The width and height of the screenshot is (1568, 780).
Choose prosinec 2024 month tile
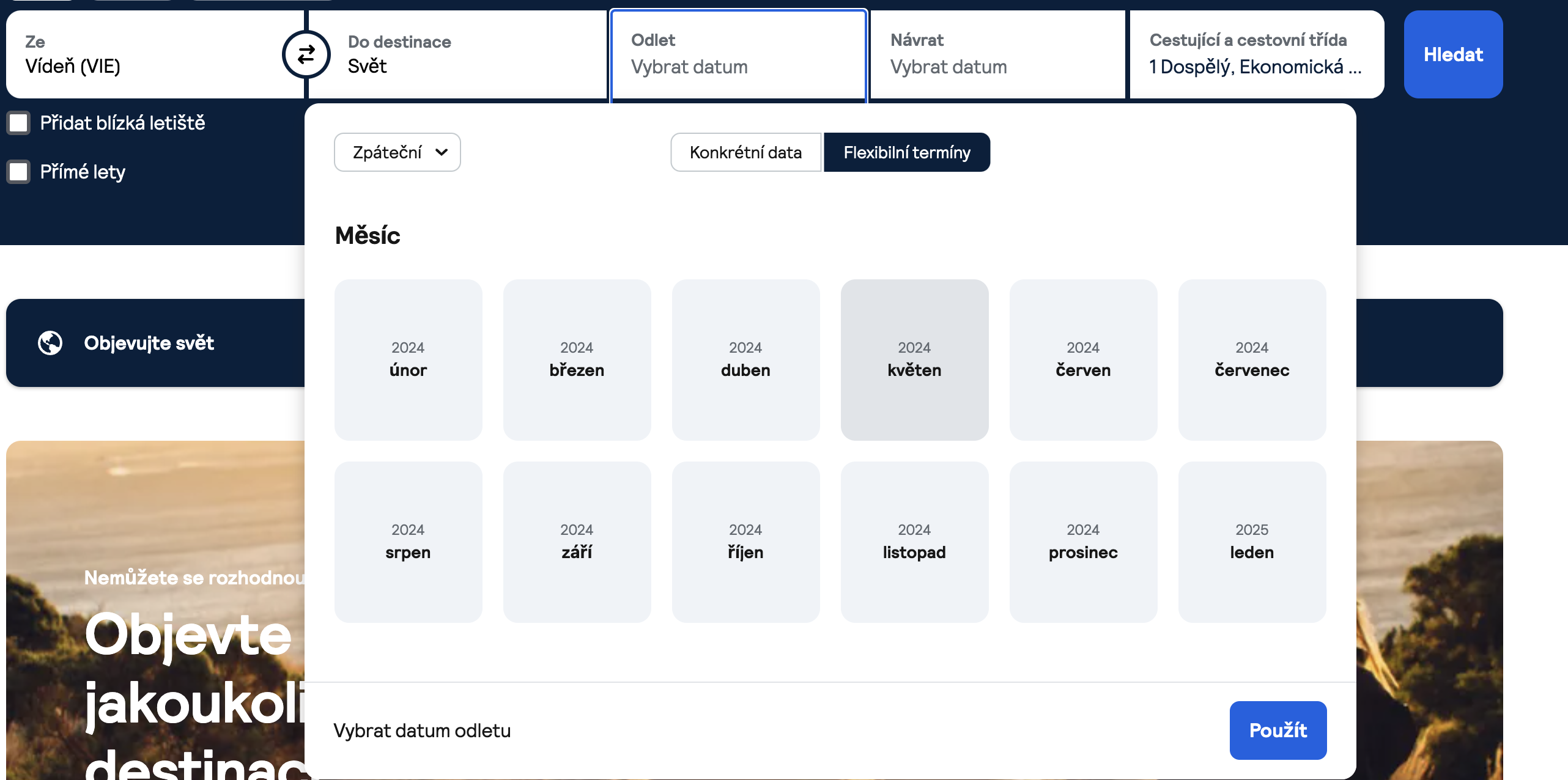click(1083, 542)
